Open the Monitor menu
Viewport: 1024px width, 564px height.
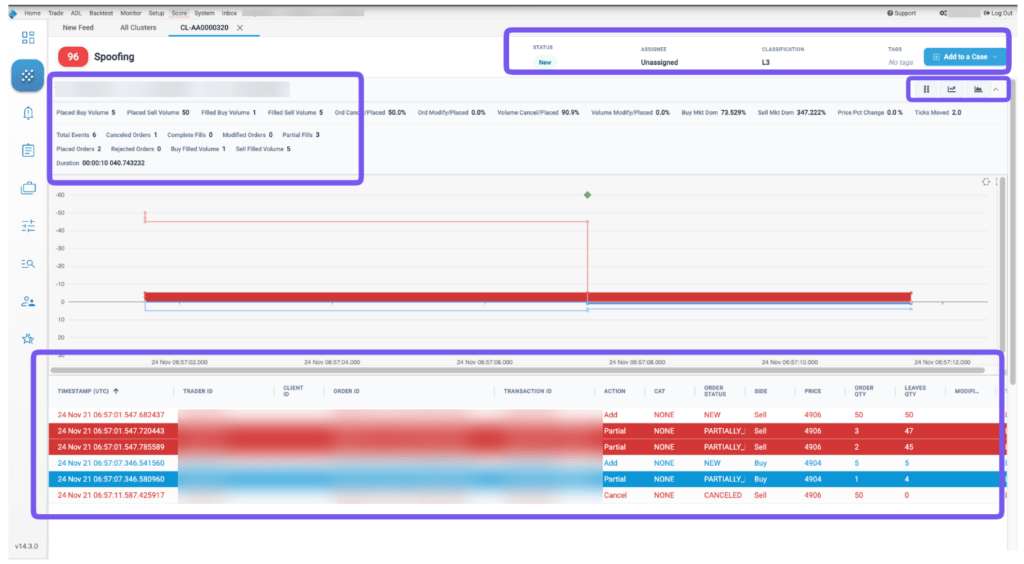pyautogui.click(x=131, y=13)
